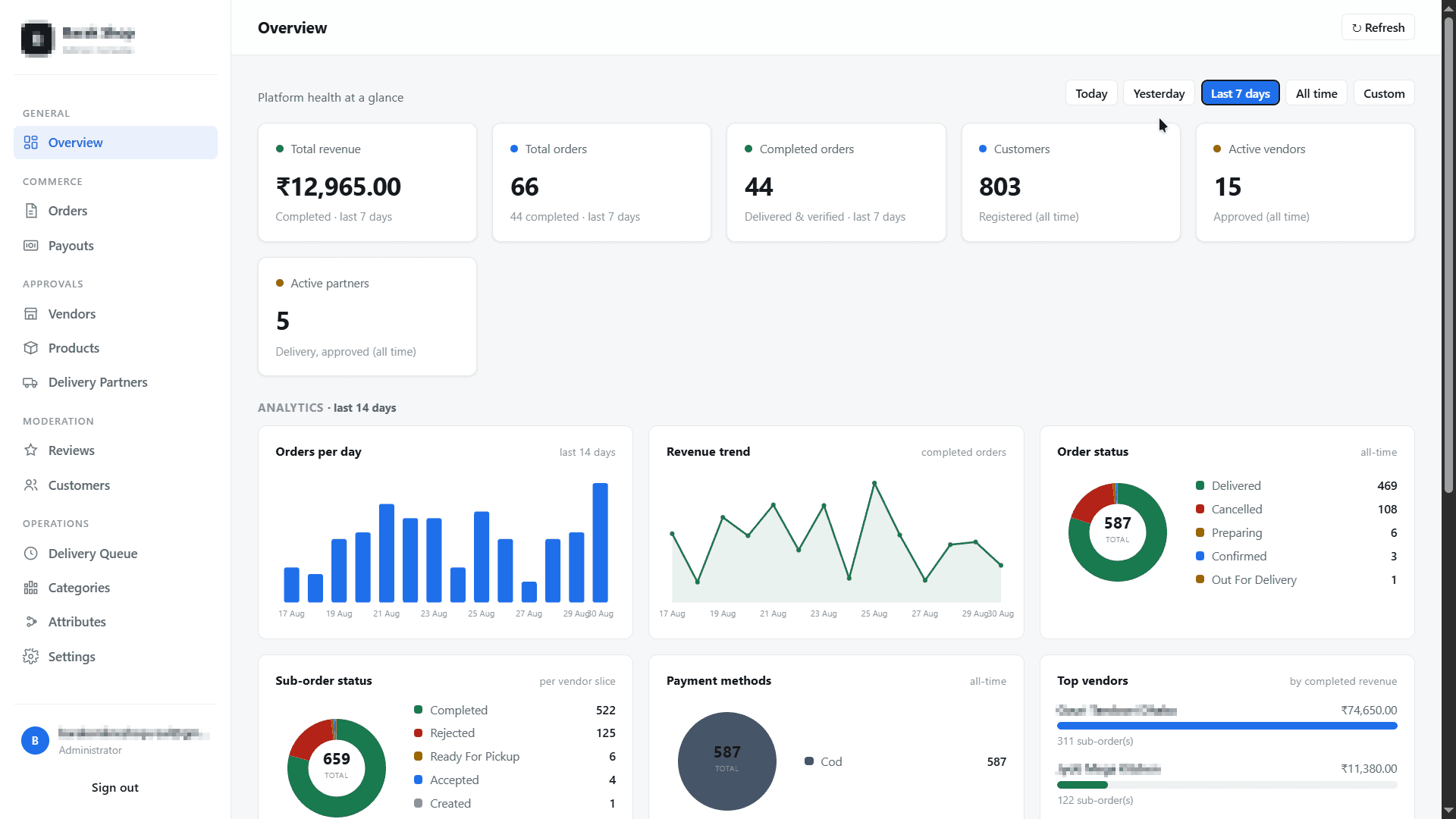Screen dimensions: 1456x819
Task: Click the page vertical scrollbar thumb
Action: click(x=1448, y=254)
